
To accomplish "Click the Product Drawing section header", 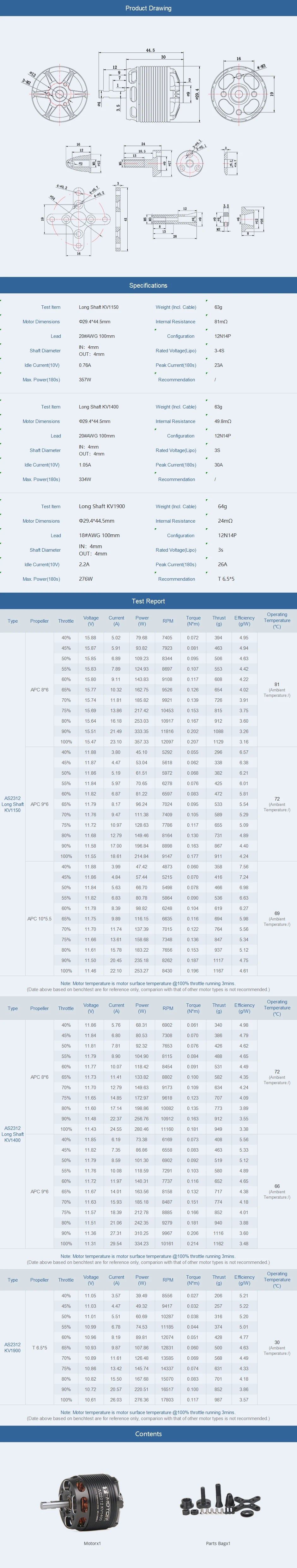I will [148, 8].
